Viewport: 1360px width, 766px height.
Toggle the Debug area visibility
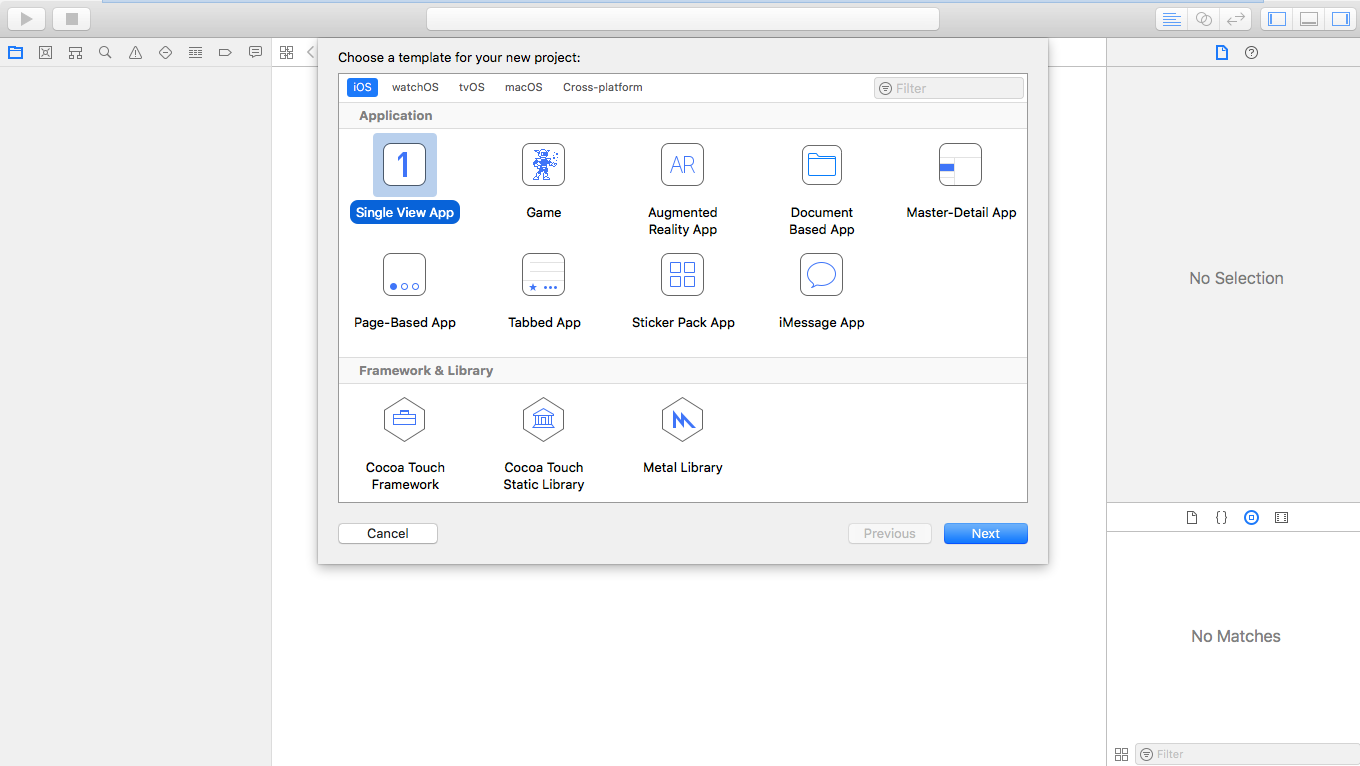[x=1308, y=19]
